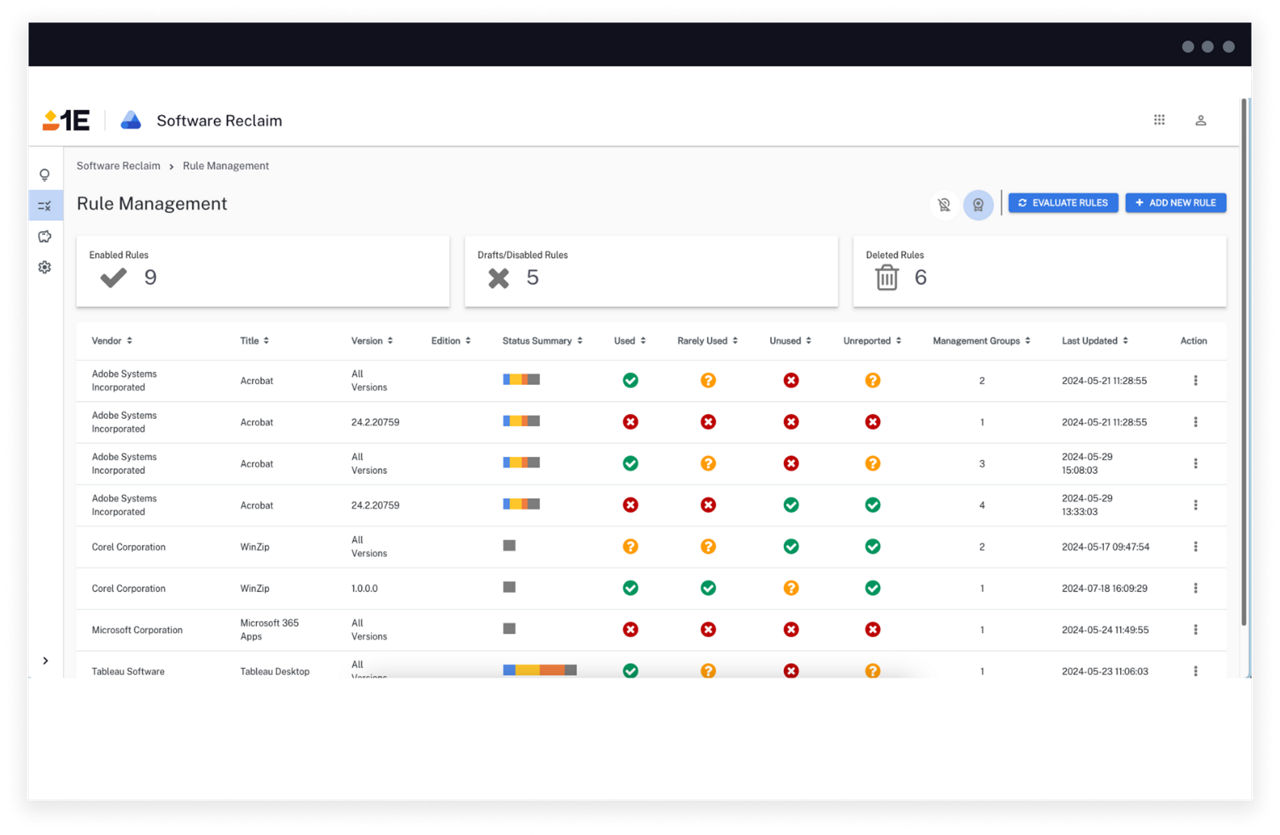The width and height of the screenshot is (1280, 835).
Task: Click Microsoft 365 Apps gray status square
Action: [509, 629]
